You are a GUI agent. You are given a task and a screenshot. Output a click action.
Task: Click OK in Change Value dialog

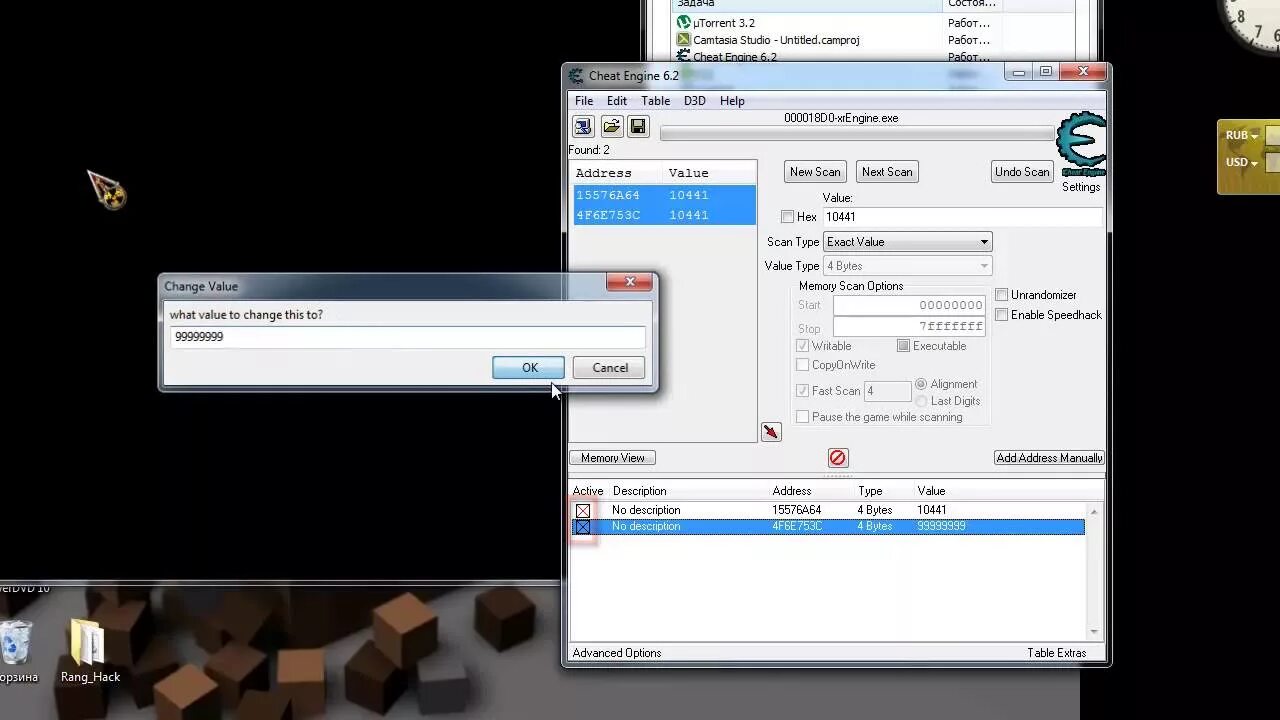529,368
